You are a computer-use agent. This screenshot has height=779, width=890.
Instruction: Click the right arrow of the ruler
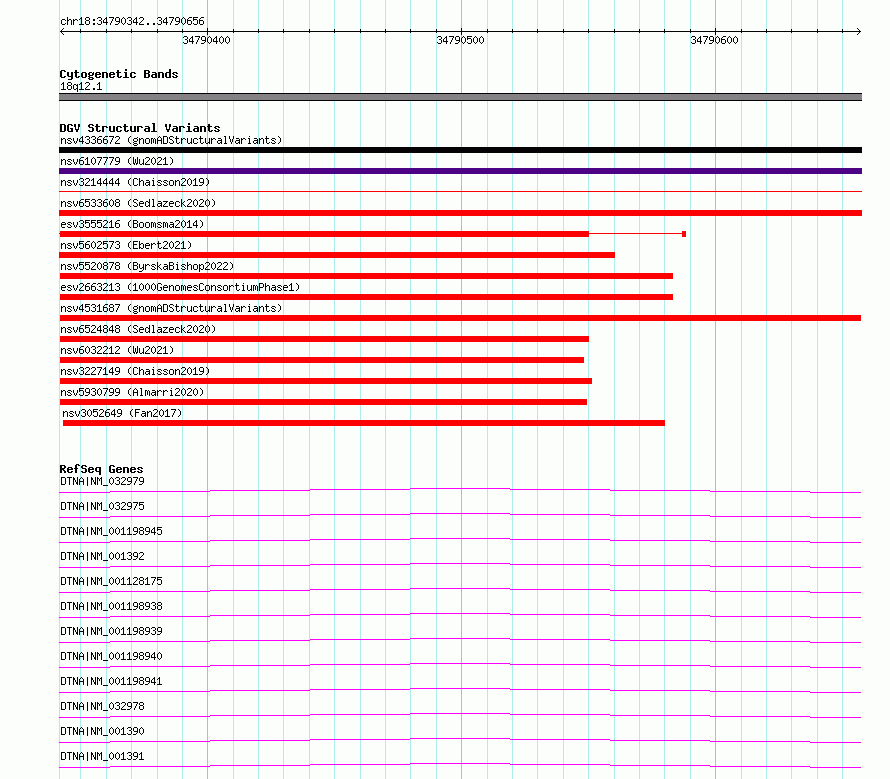[x=859, y=31]
